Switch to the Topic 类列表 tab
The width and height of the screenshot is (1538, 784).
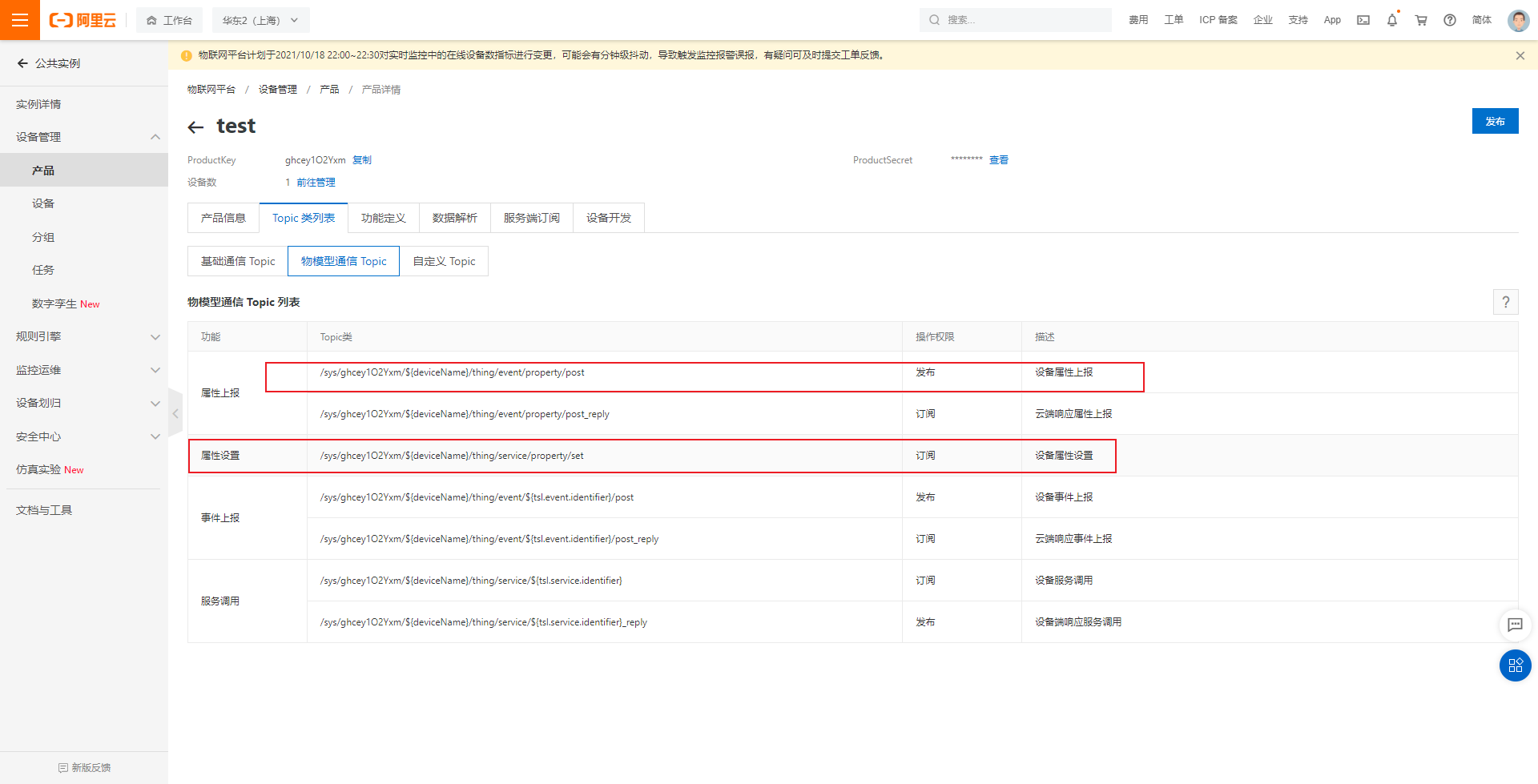coord(304,218)
